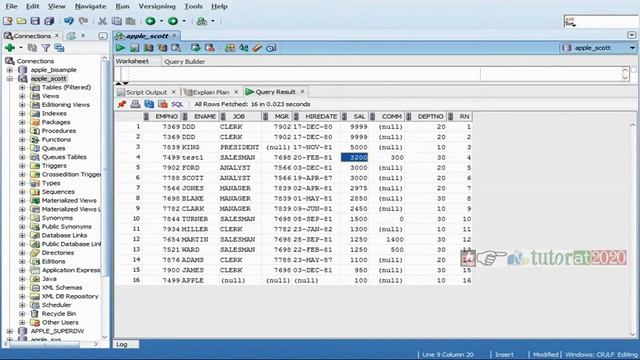Click the Schema Browser icon in Connections
The width and height of the screenshot is (640, 360).
pyautogui.click(x=59, y=48)
